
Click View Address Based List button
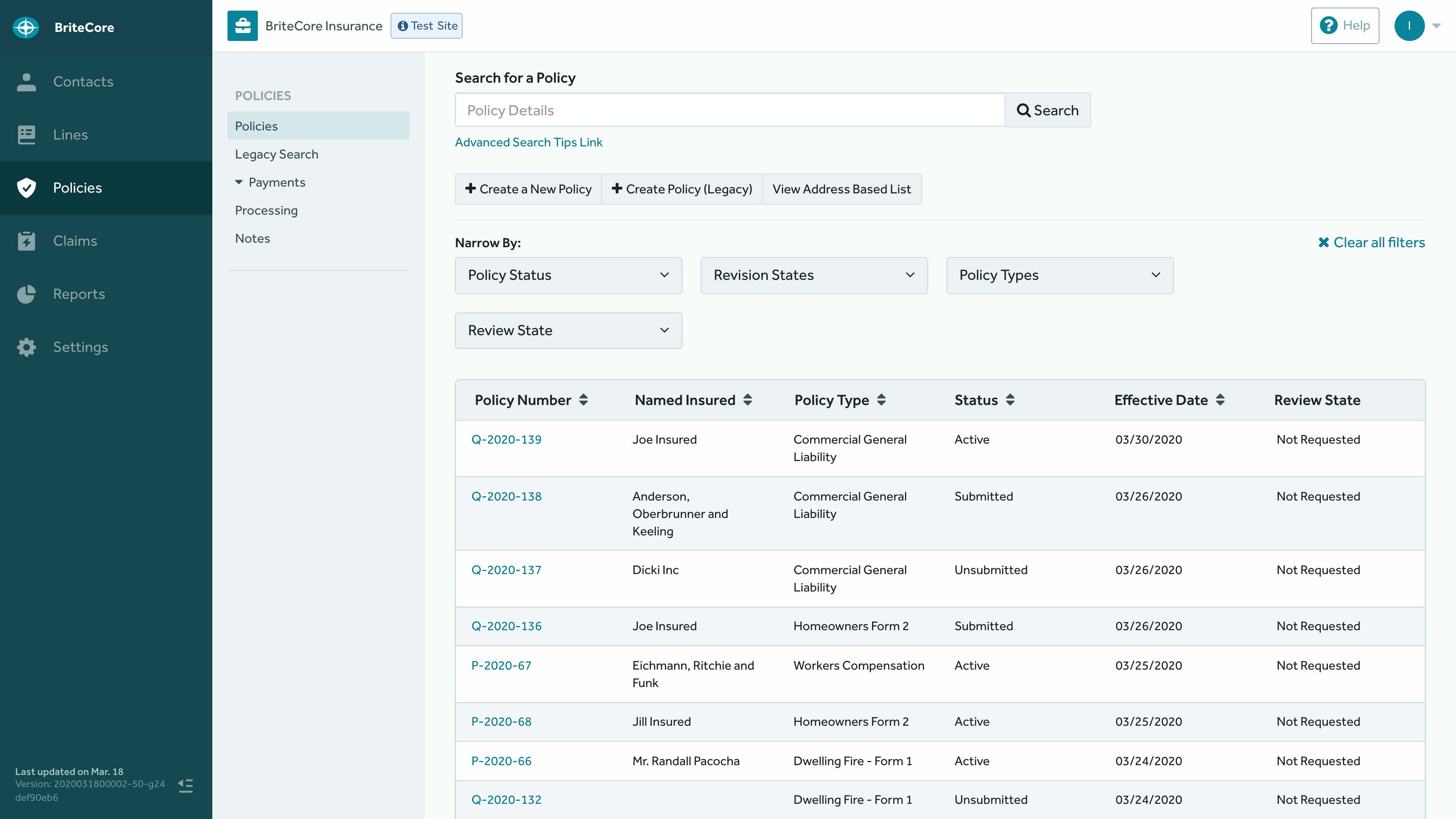(x=842, y=189)
